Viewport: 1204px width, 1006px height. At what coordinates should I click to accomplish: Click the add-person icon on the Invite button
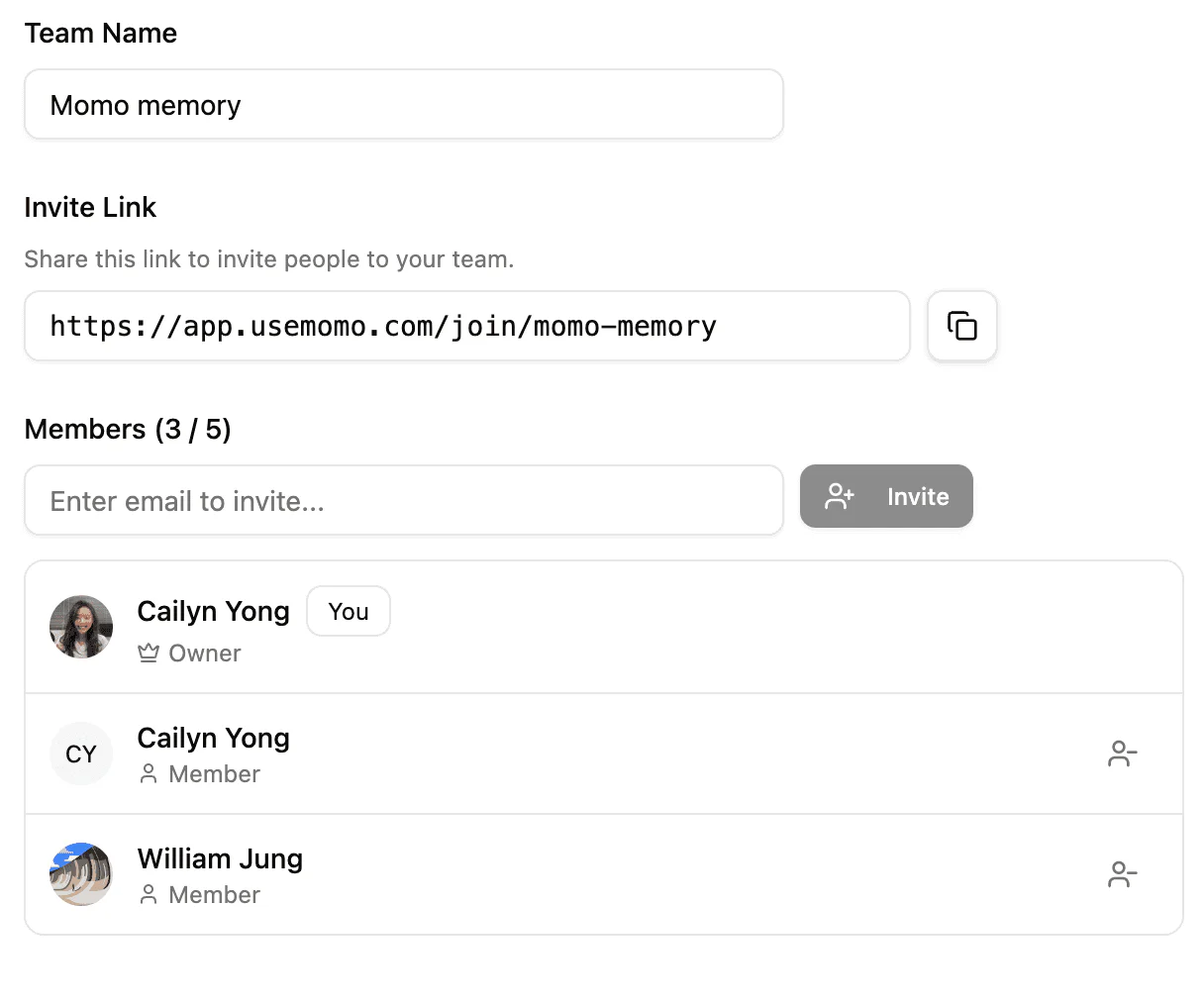tap(840, 496)
